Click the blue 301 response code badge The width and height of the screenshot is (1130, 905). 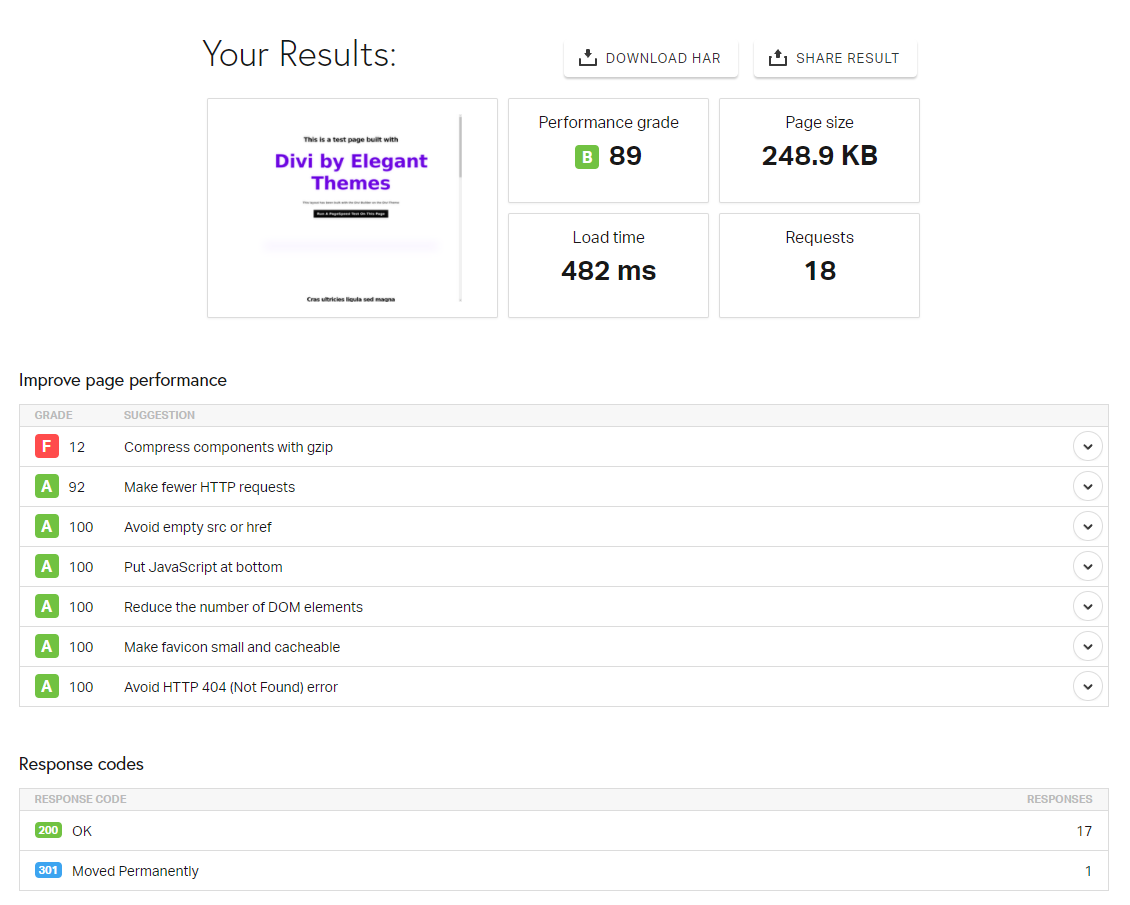coord(48,870)
